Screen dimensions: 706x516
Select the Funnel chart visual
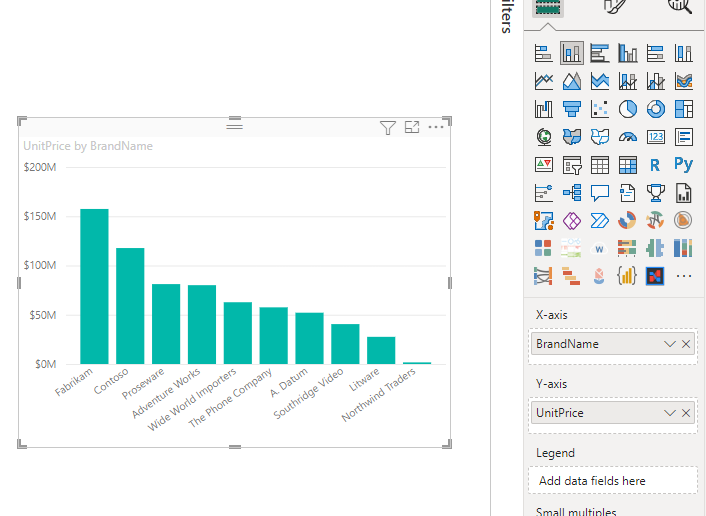coord(572,109)
